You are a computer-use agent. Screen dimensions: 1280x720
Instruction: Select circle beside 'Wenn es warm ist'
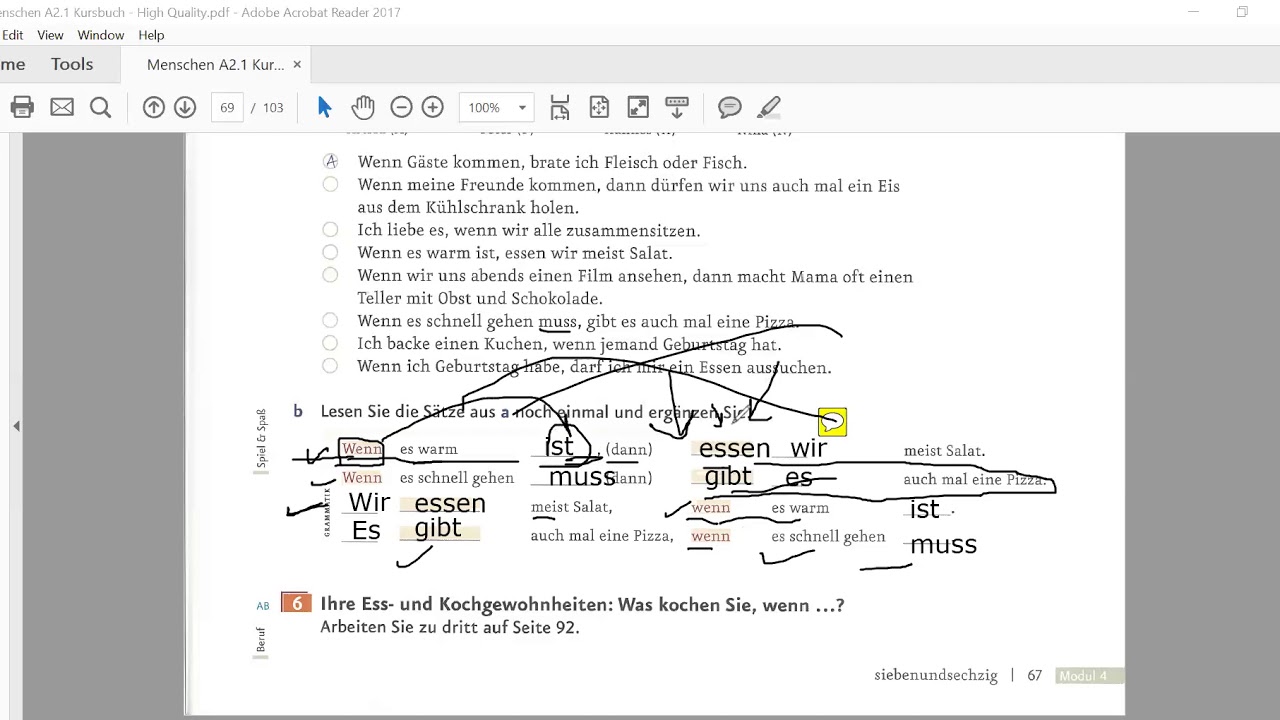click(x=330, y=252)
